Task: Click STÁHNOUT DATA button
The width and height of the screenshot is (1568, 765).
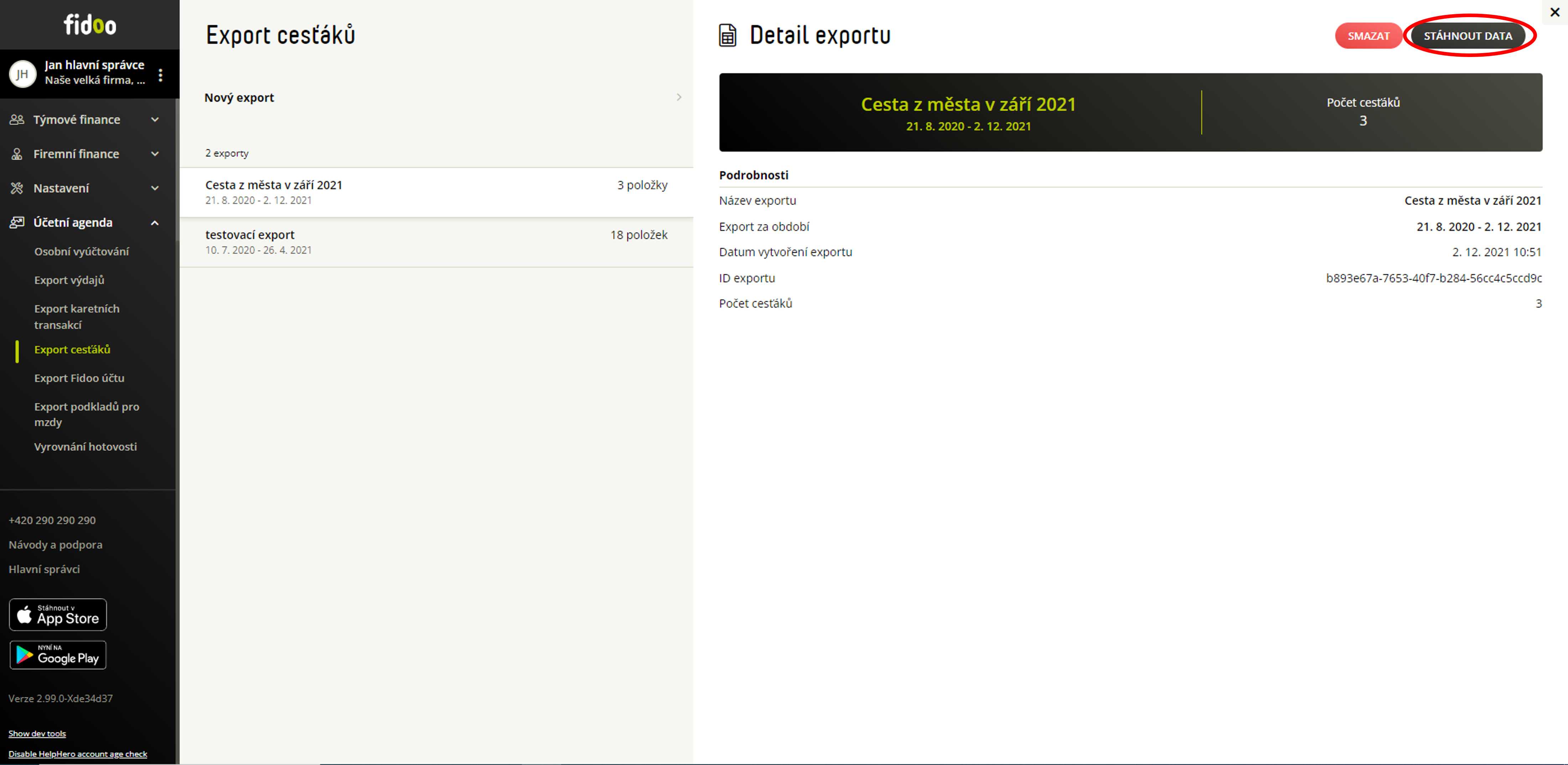Action: click(1468, 36)
